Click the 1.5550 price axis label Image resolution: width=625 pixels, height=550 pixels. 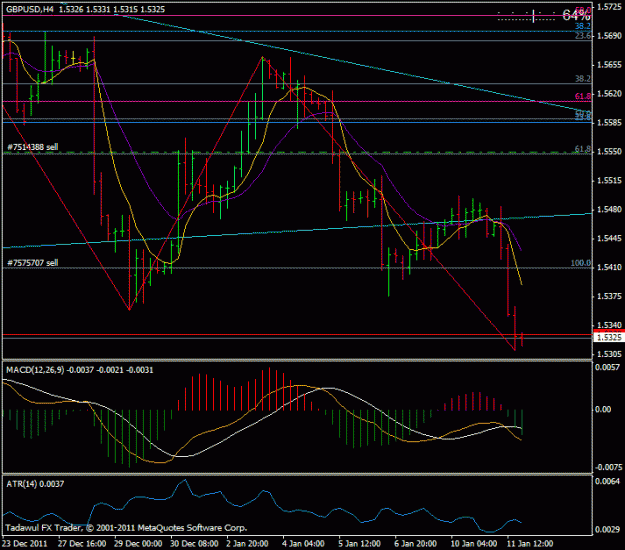(609, 151)
